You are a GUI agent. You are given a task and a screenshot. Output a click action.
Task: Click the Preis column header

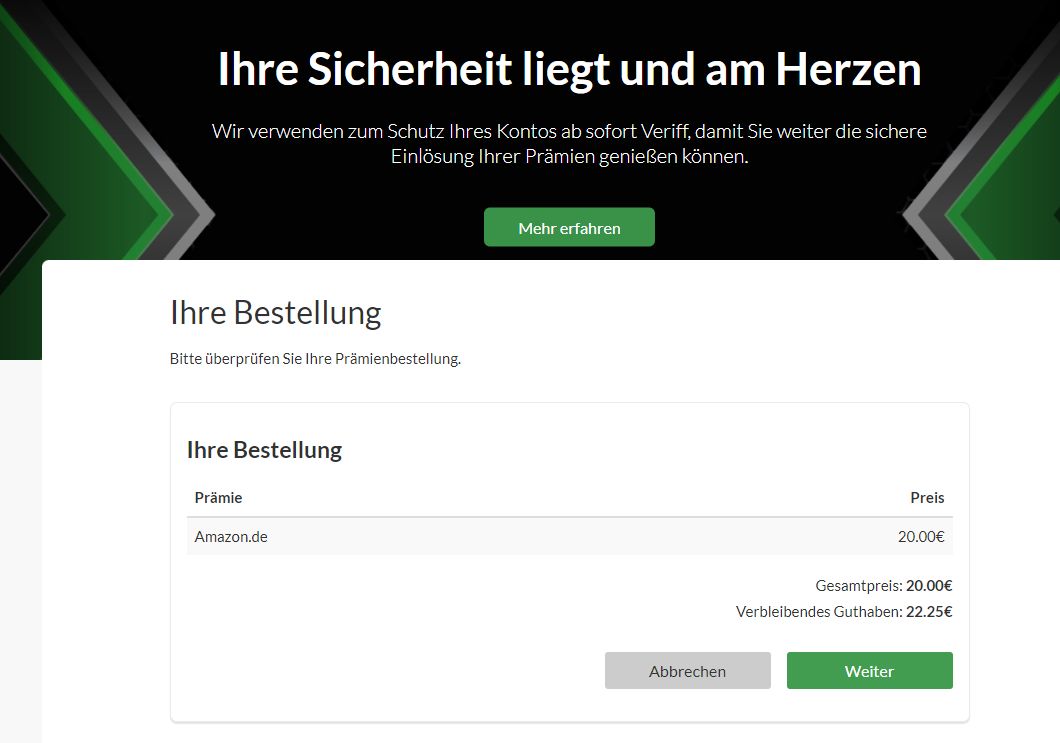pyautogui.click(x=926, y=498)
